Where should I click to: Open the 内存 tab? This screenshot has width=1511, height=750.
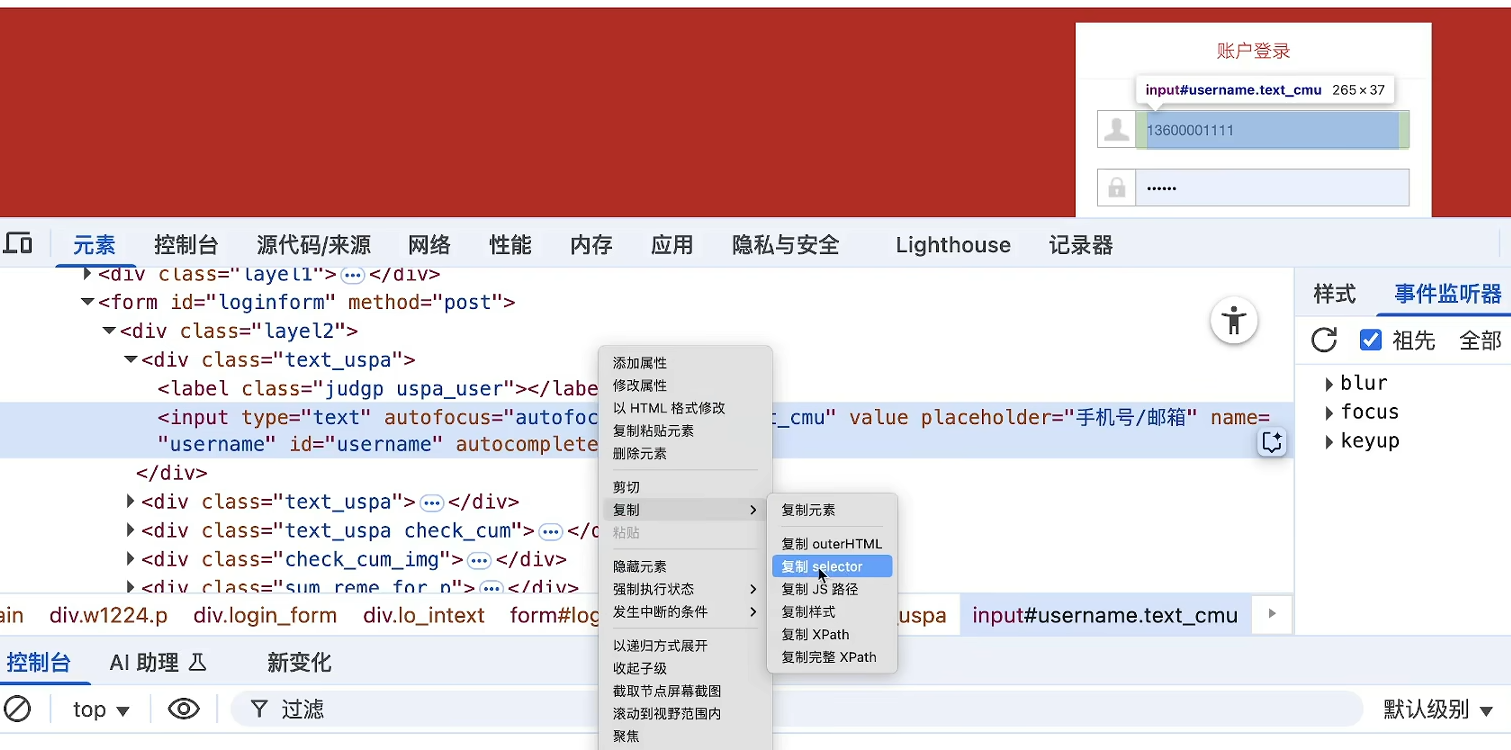(x=591, y=245)
